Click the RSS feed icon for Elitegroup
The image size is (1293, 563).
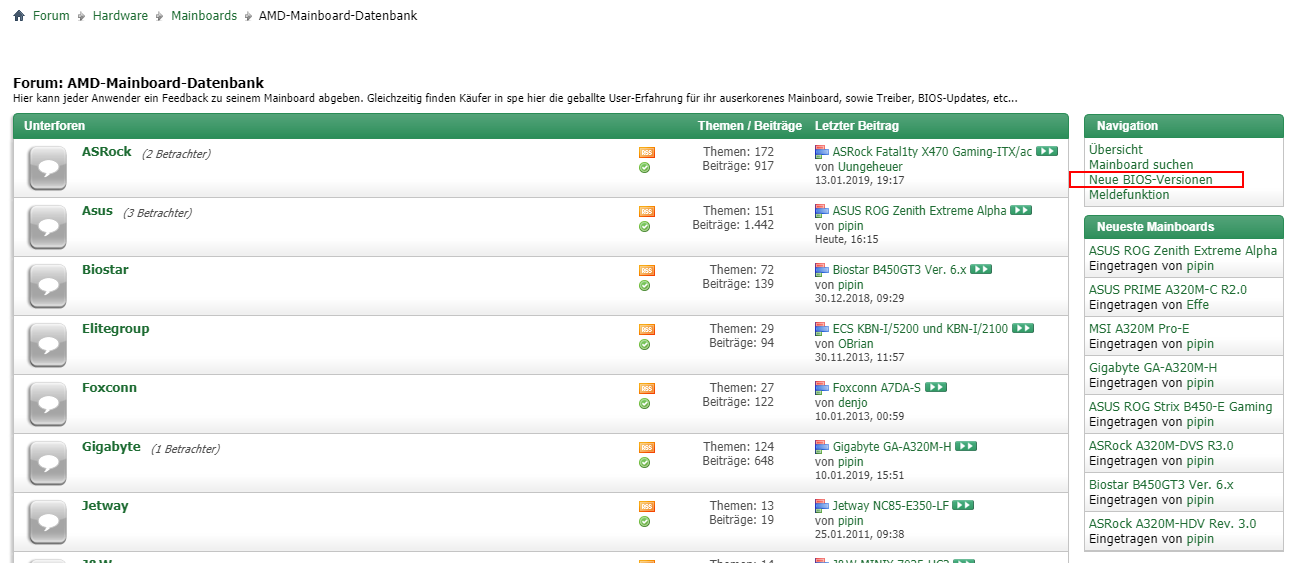[x=646, y=330]
